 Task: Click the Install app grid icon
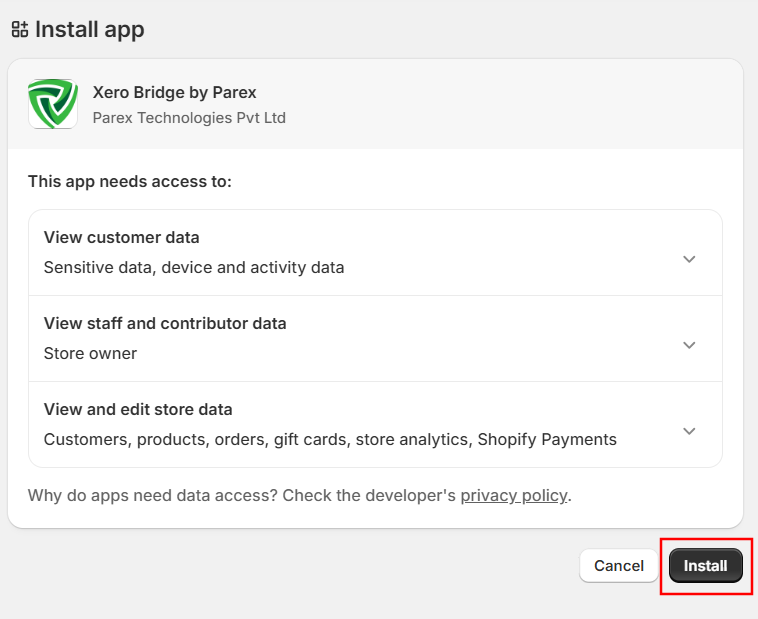[19, 30]
